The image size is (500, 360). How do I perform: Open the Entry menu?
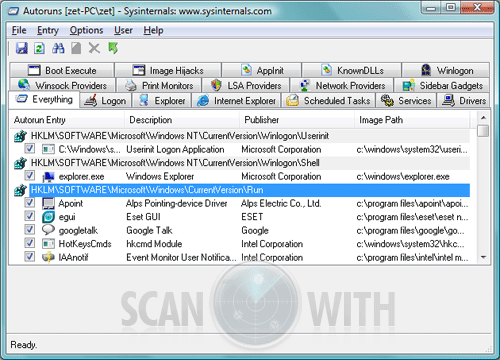(x=48, y=30)
